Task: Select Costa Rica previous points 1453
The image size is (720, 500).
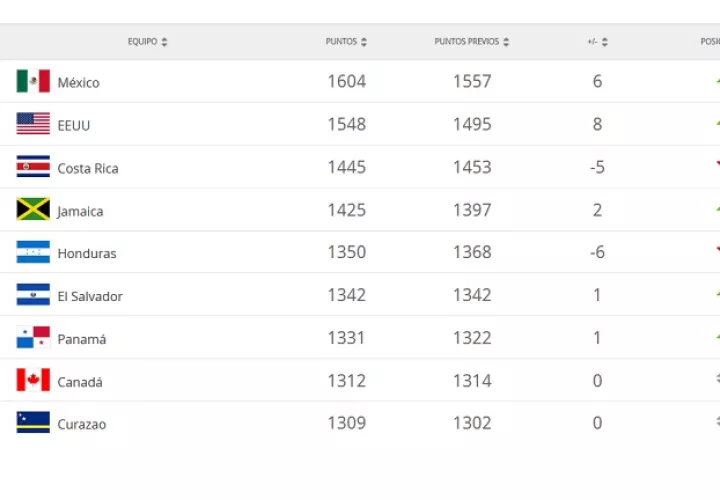Action: (x=472, y=167)
